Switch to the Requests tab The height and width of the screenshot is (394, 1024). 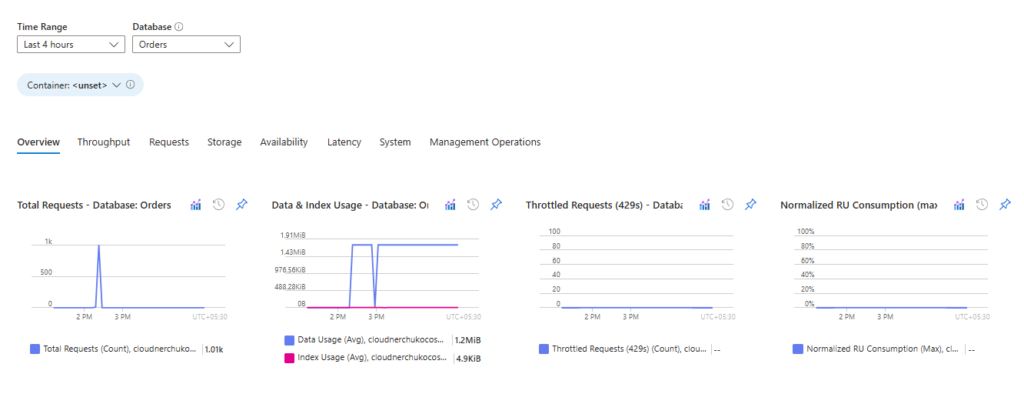click(x=169, y=142)
